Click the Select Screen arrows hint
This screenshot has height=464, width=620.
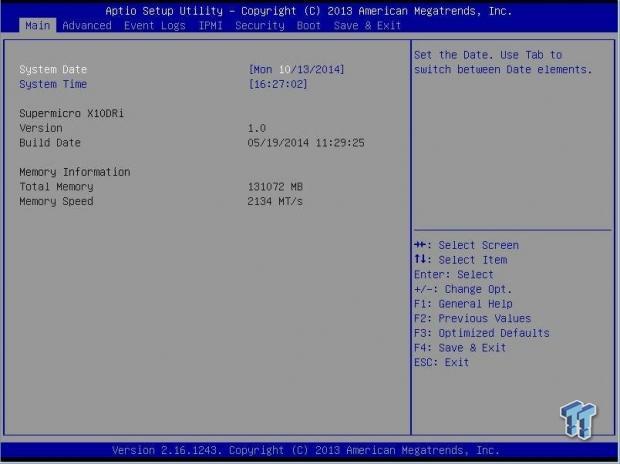466,245
